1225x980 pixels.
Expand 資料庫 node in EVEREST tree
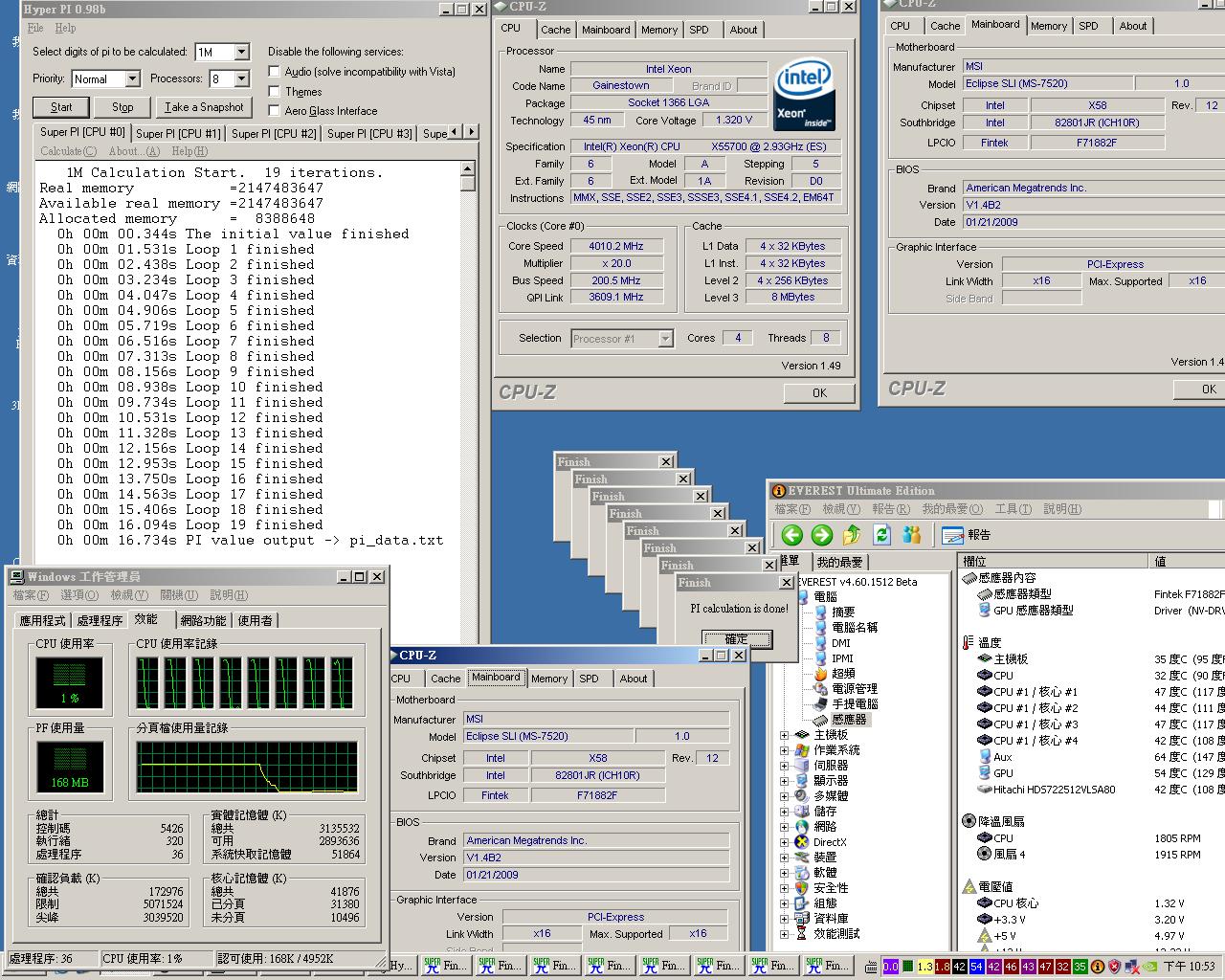[x=785, y=919]
